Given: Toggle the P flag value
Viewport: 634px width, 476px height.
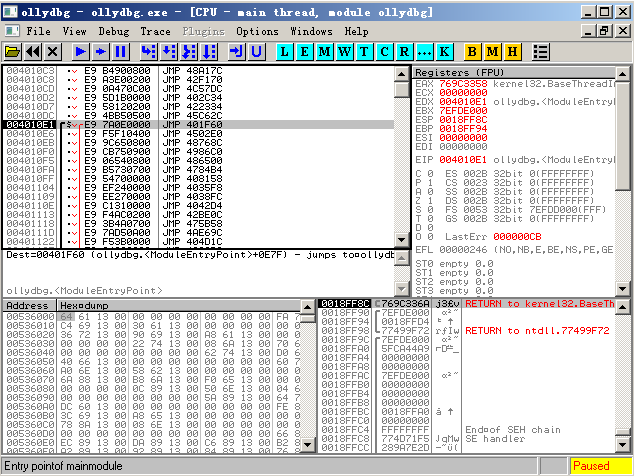Looking at the screenshot, I should 430,183.
